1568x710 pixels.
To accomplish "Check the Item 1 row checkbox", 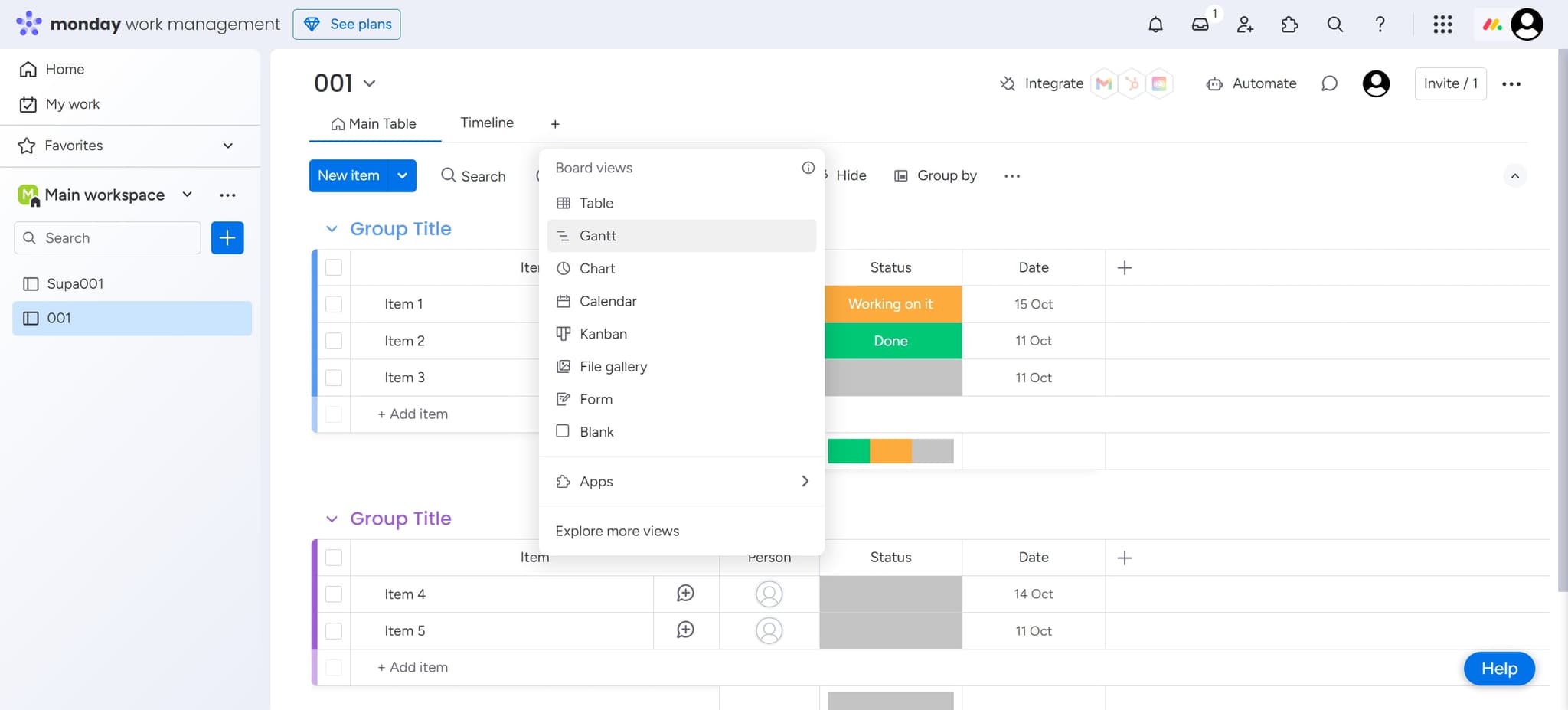I will (x=334, y=304).
